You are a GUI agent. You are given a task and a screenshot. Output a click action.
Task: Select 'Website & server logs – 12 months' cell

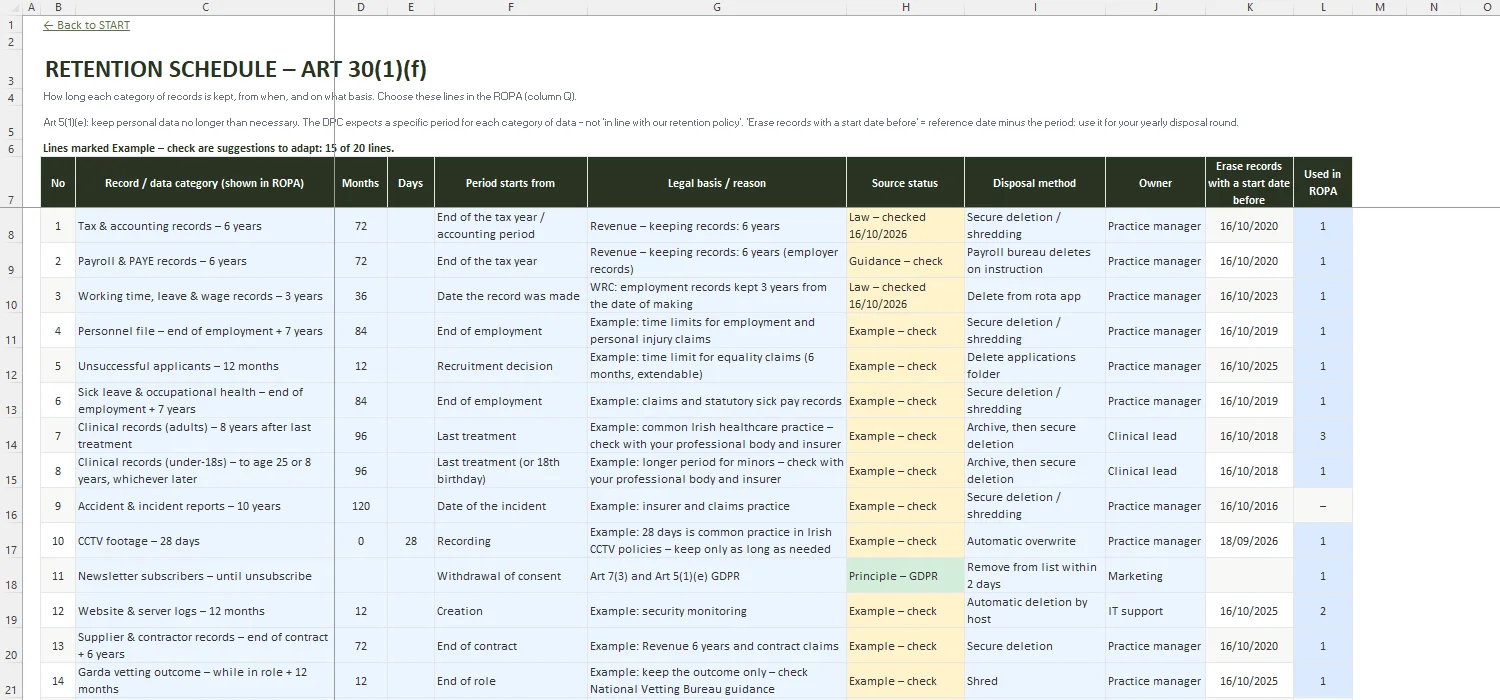tap(205, 611)
